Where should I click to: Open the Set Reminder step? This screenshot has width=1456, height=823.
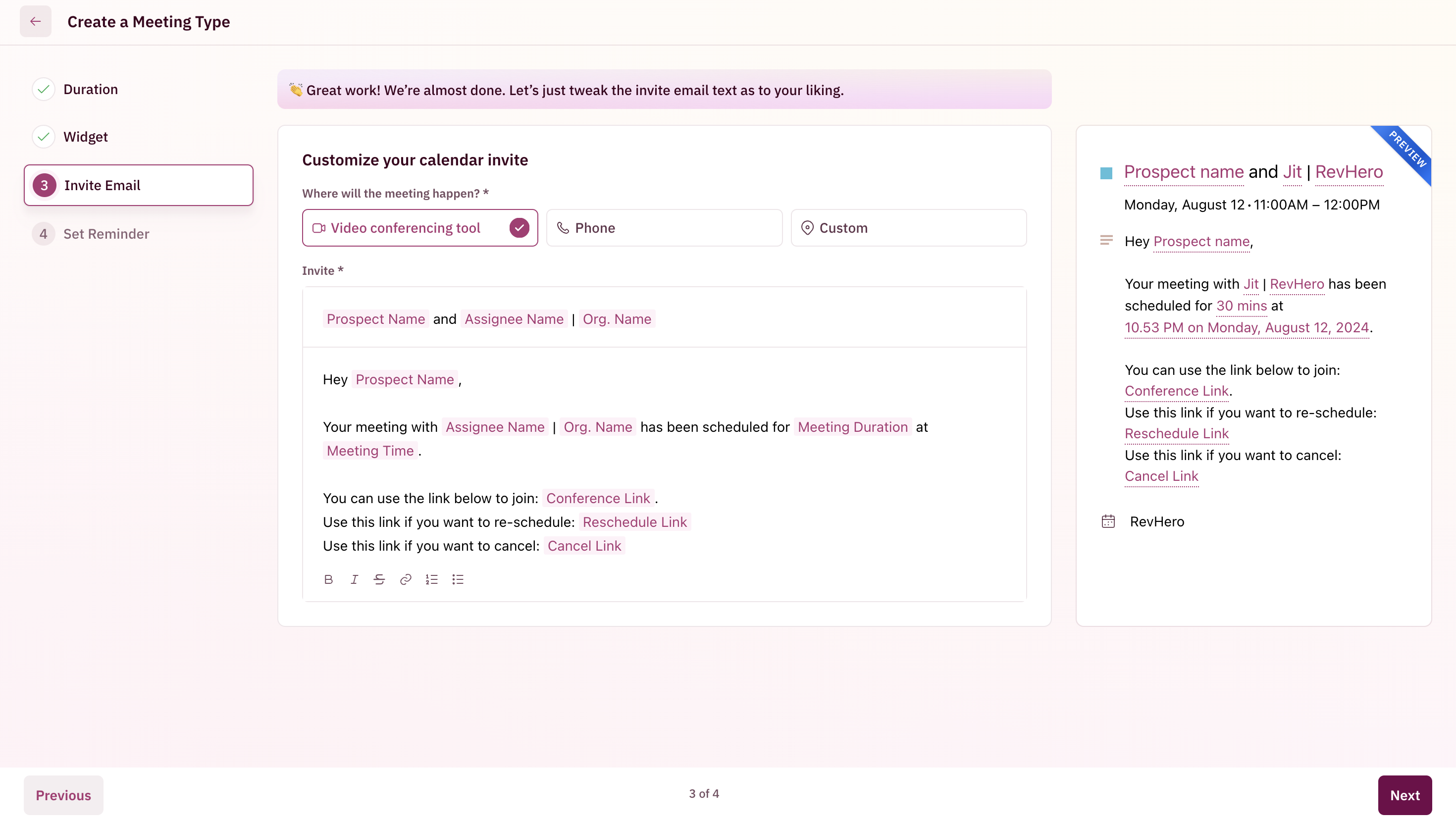[105, 234]
